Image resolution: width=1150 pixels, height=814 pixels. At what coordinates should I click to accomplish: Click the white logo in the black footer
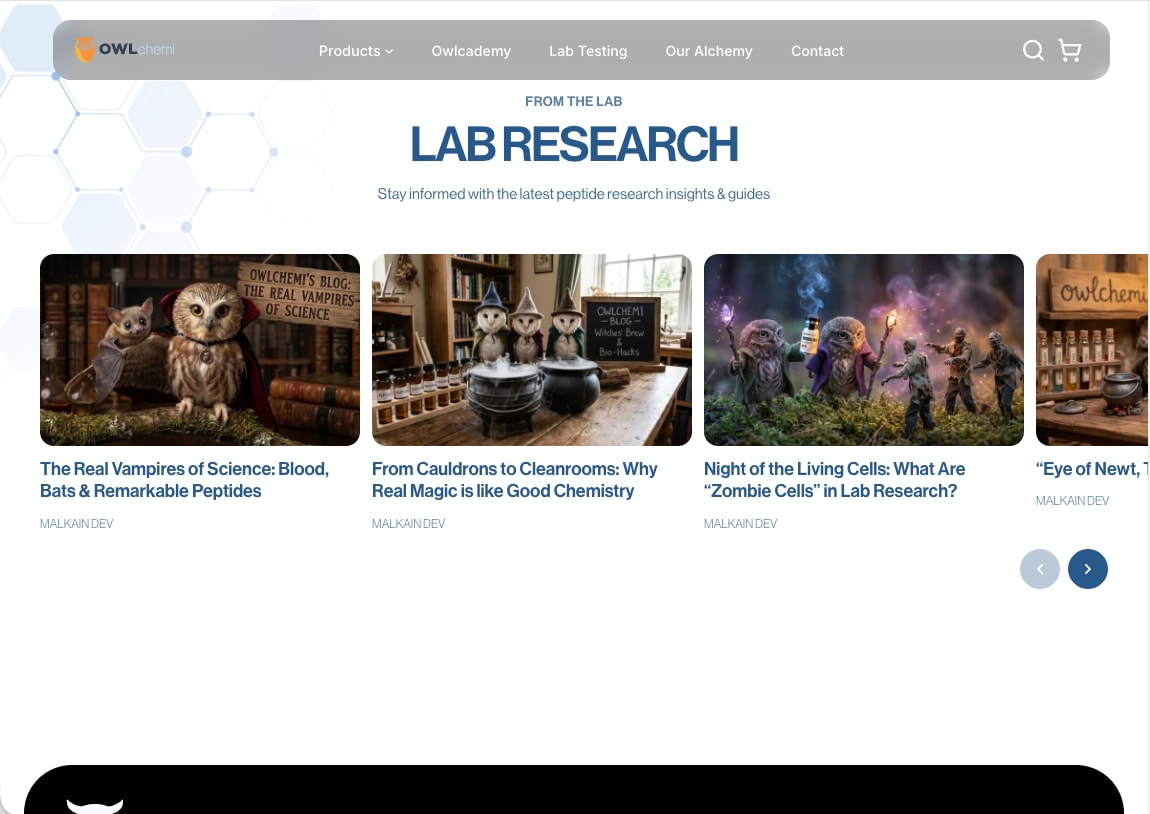pos(95,806)
